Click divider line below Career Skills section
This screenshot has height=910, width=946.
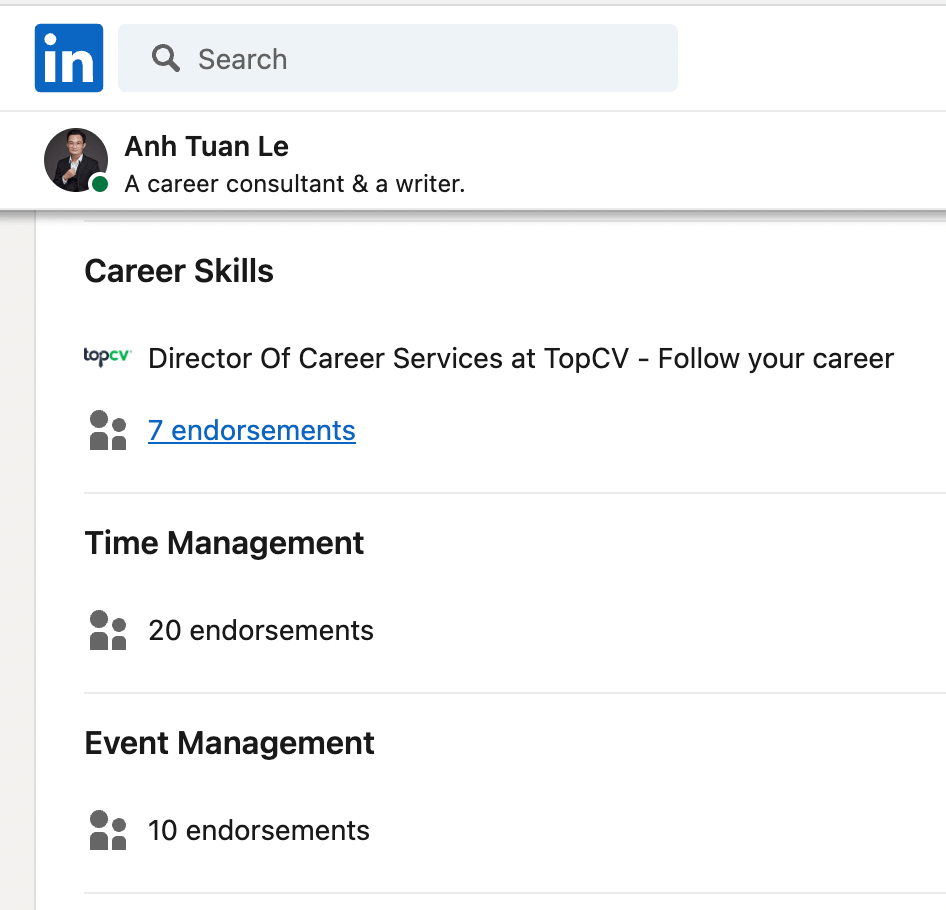500,493
